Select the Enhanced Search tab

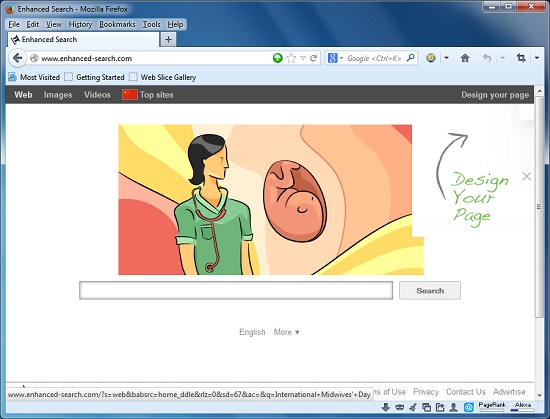click(x=83, y=40)
